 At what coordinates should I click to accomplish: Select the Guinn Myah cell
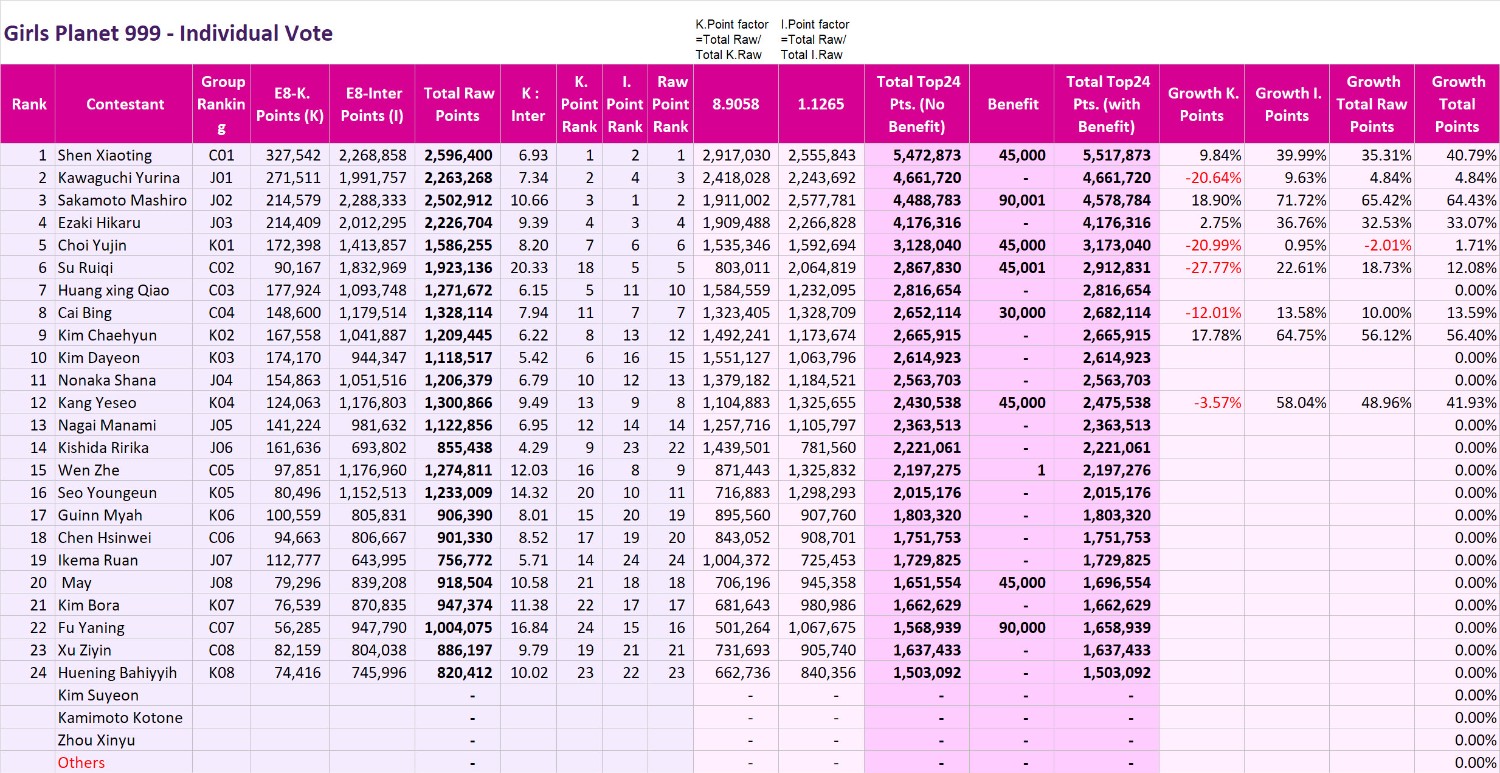click(124, 515)
